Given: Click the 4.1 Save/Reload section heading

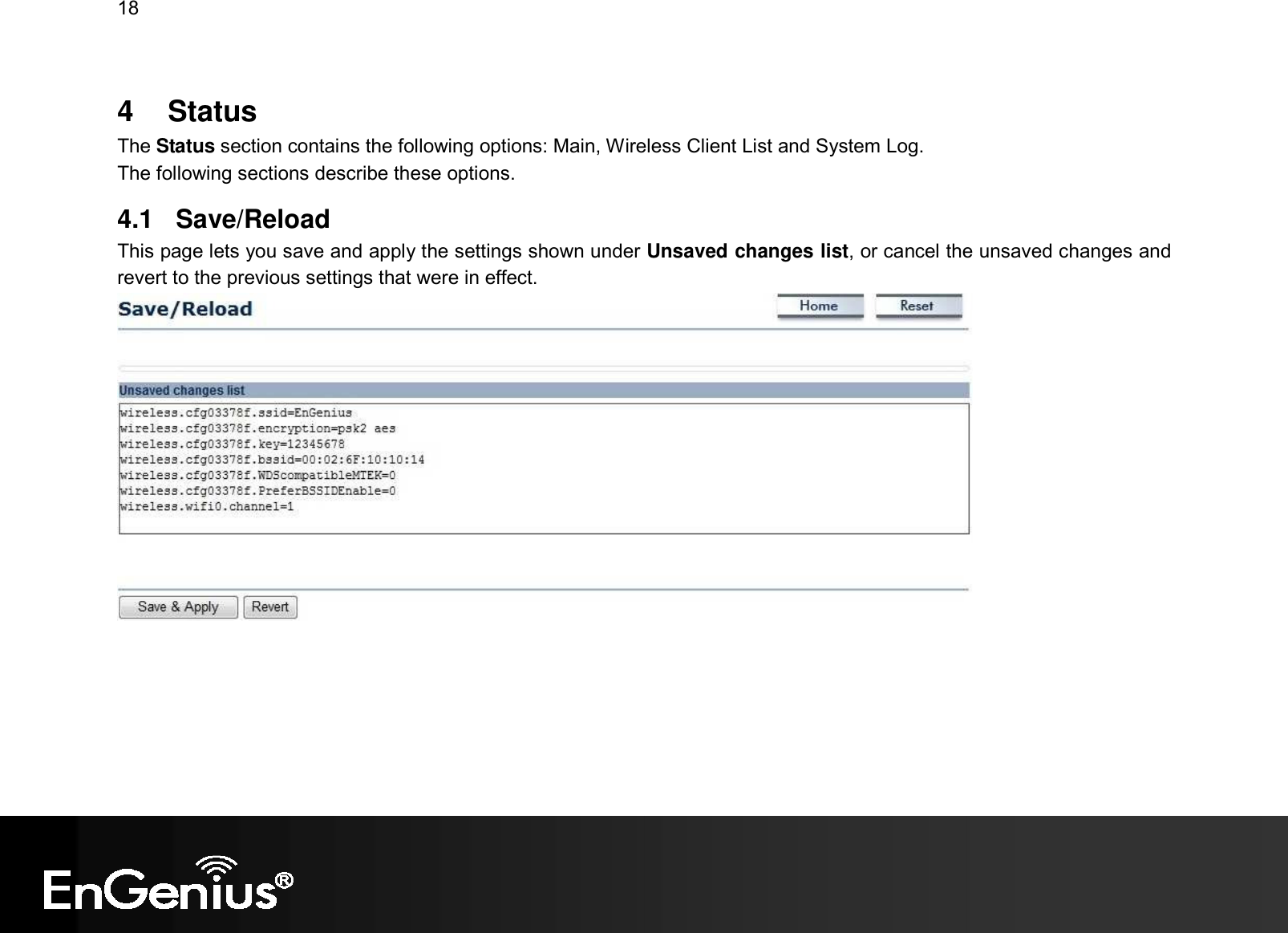Looking at the screenshot, I should [x=224, y=219].
